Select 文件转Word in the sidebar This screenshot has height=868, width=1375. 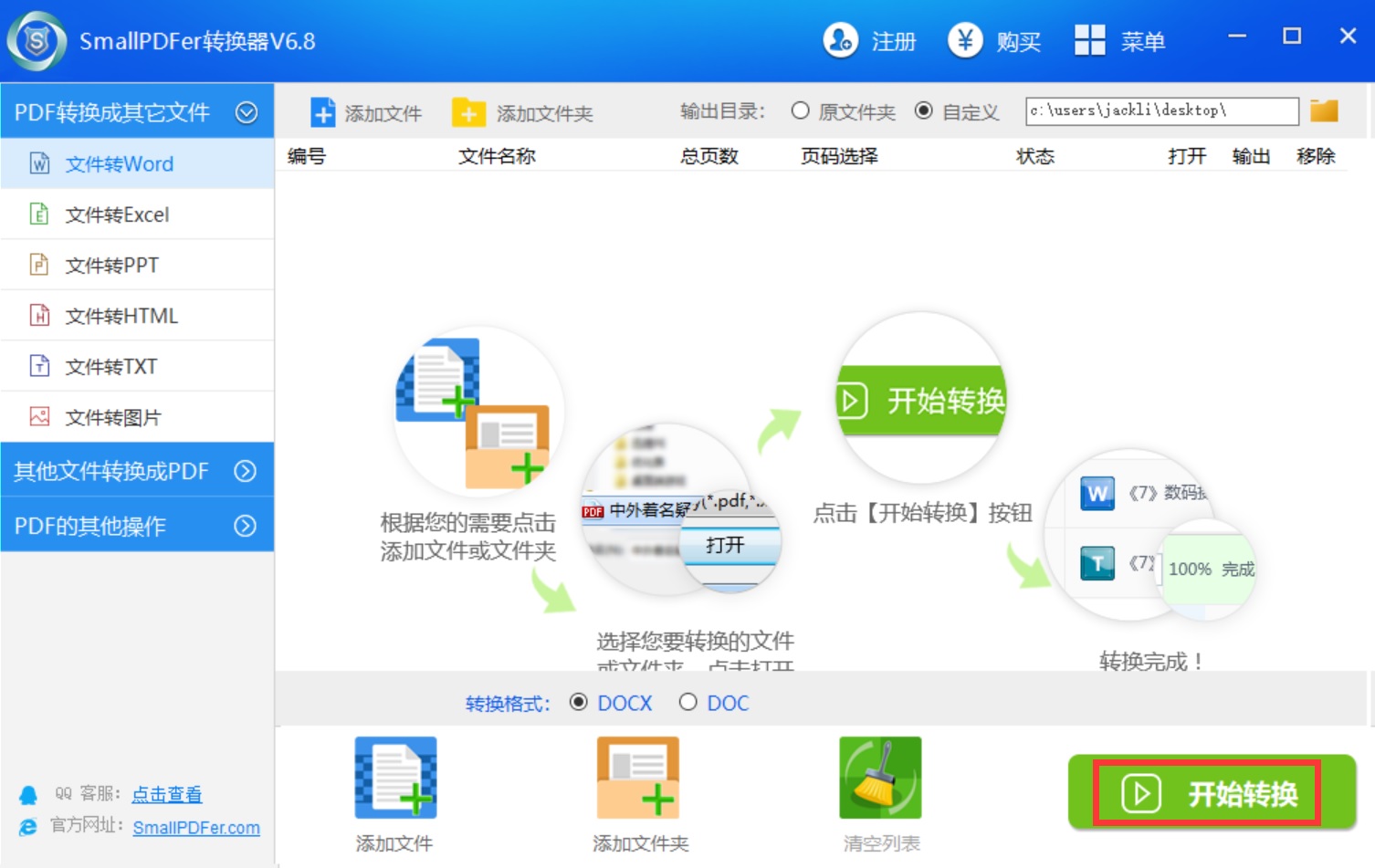(137, 163)
